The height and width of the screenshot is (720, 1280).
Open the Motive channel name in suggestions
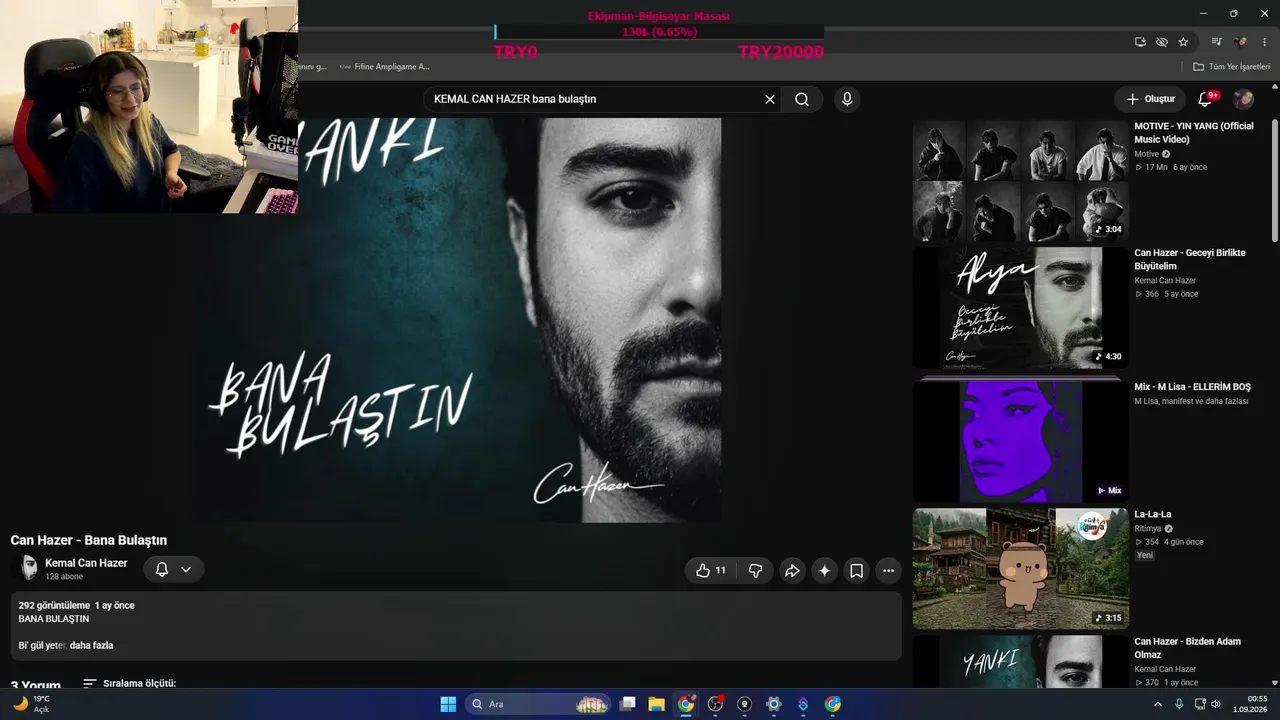pos(1146,154)
